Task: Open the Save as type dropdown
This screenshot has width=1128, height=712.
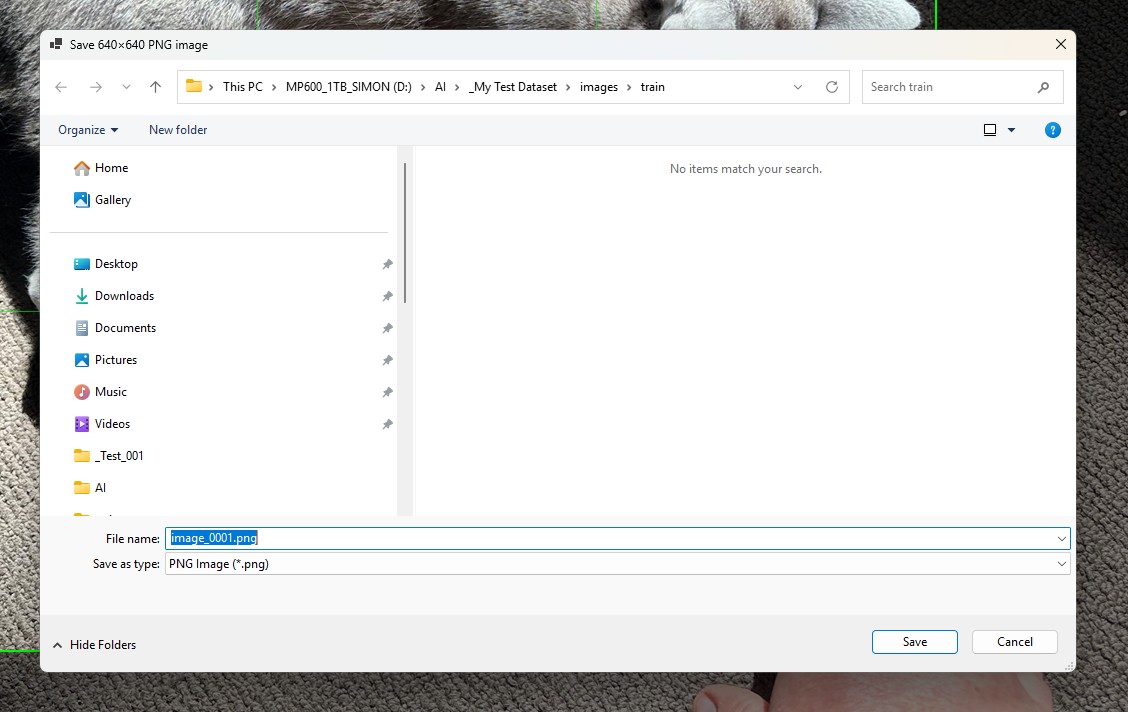Action: 1061,563
